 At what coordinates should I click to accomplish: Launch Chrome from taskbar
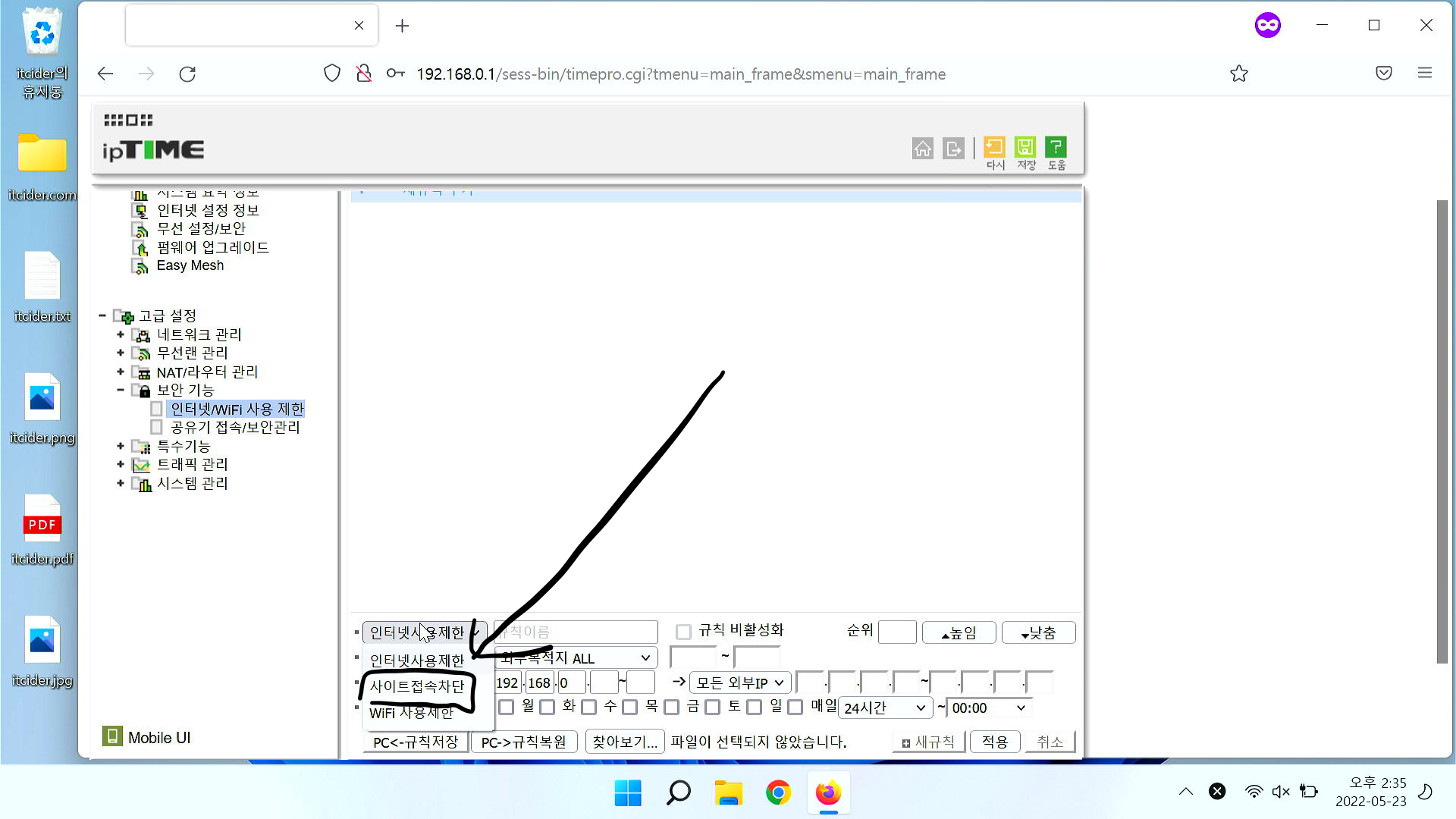click(x=778, y=792)
